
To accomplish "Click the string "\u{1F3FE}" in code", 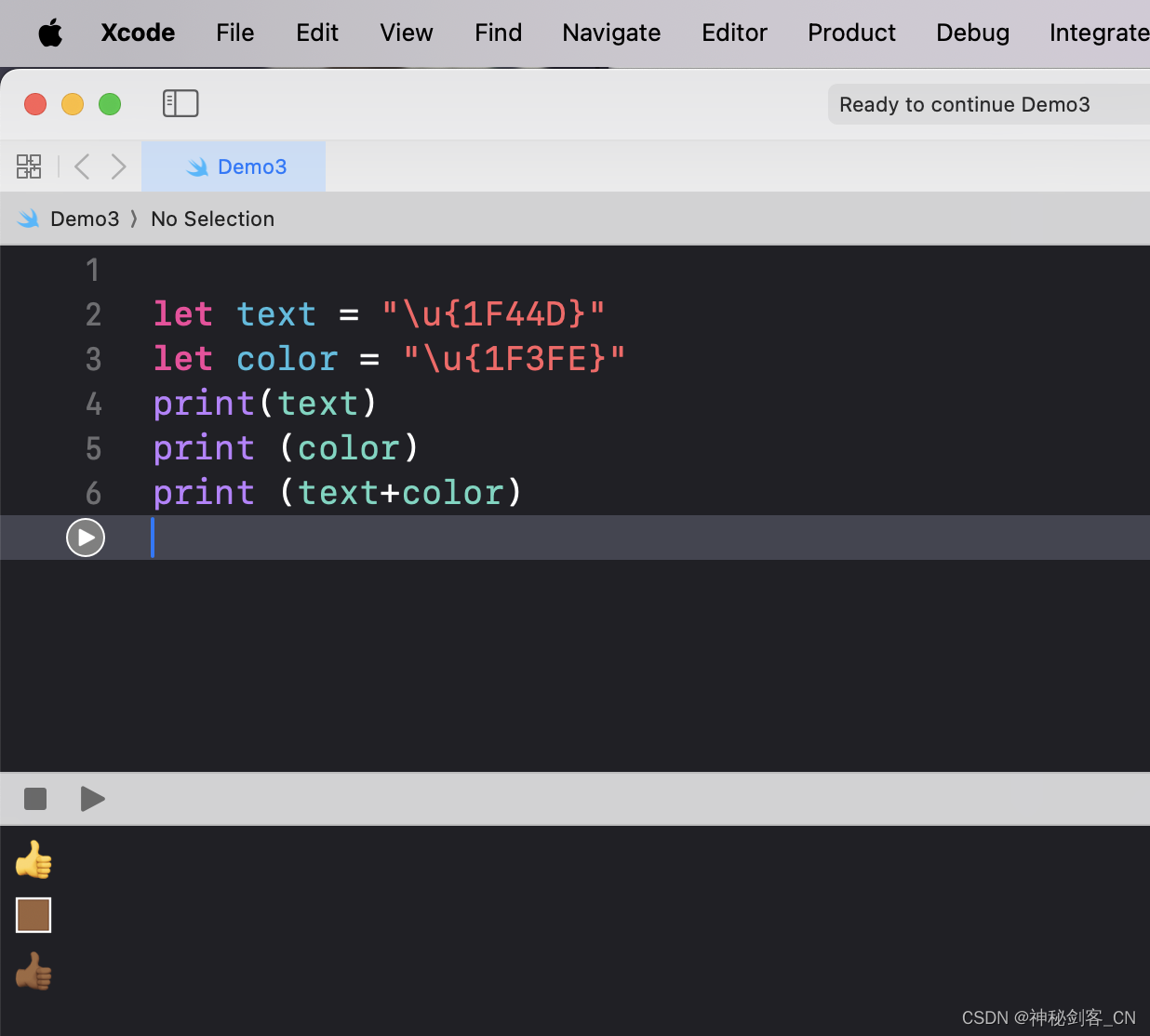I will (x=515, y=359).
